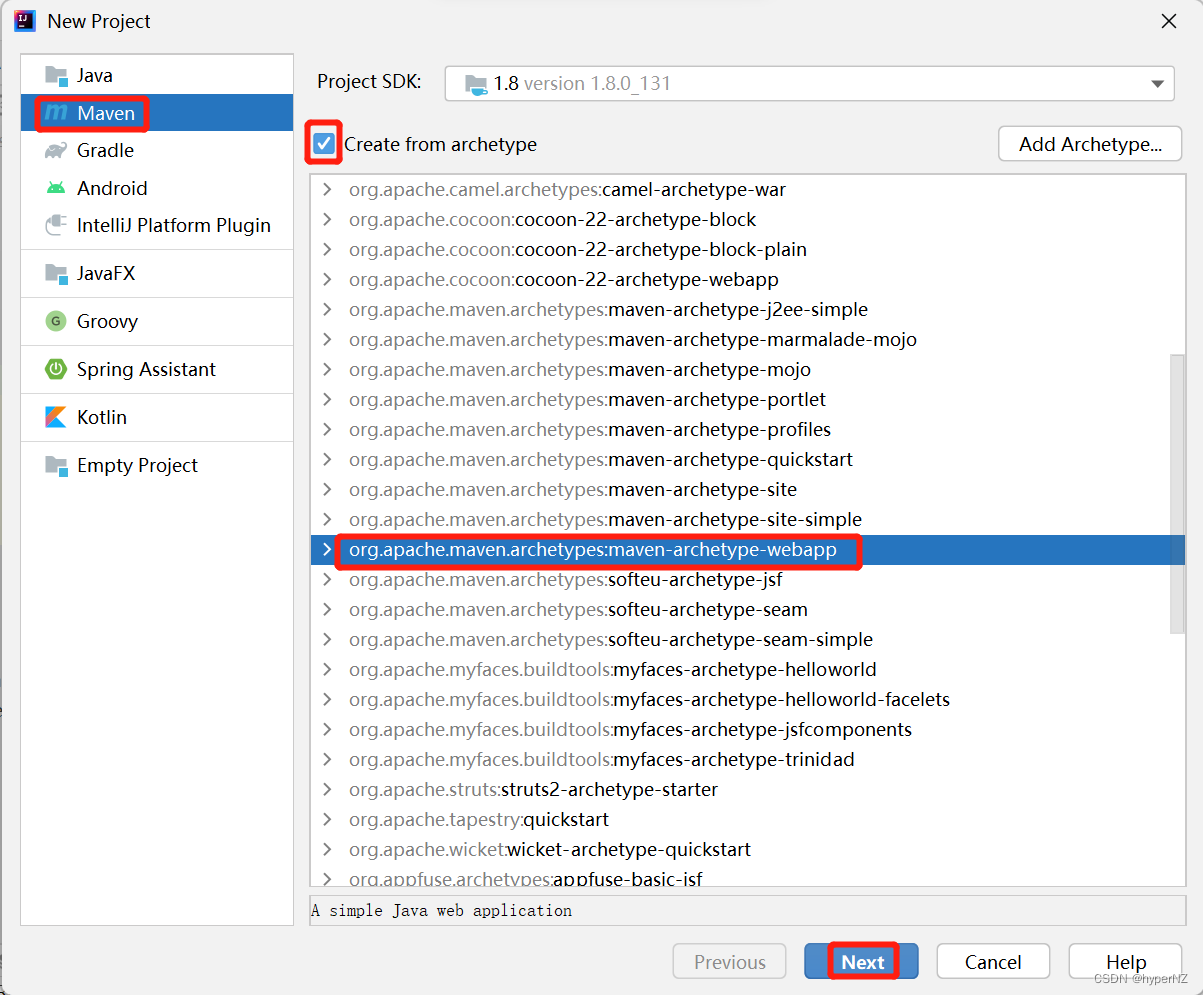Click the Cancel button
This screenshot has width=1203, height=995.
(993, 962)
